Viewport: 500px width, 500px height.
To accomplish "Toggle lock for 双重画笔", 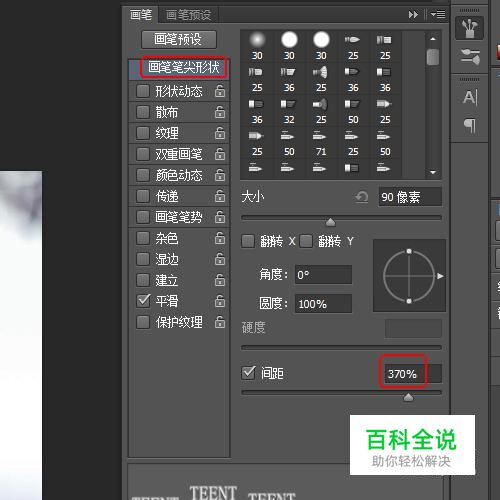I will 220,154.
